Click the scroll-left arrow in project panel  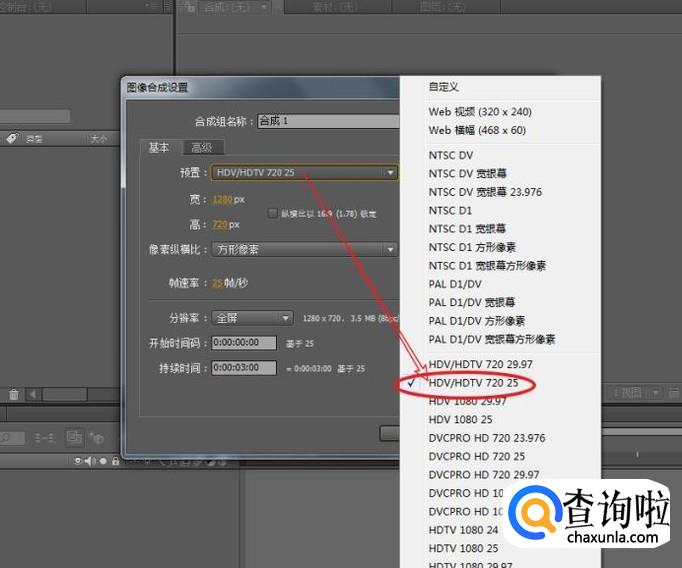tap(33, 394)
